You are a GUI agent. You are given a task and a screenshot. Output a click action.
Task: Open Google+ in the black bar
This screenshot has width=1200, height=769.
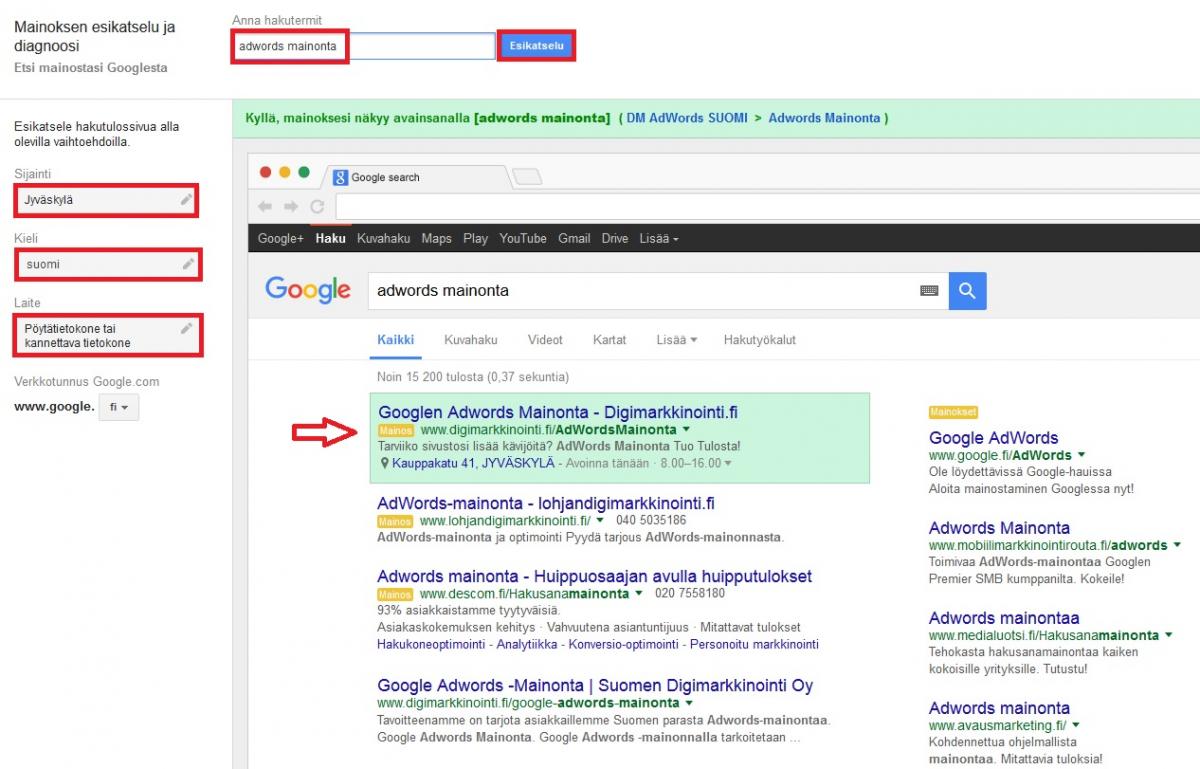281,239
